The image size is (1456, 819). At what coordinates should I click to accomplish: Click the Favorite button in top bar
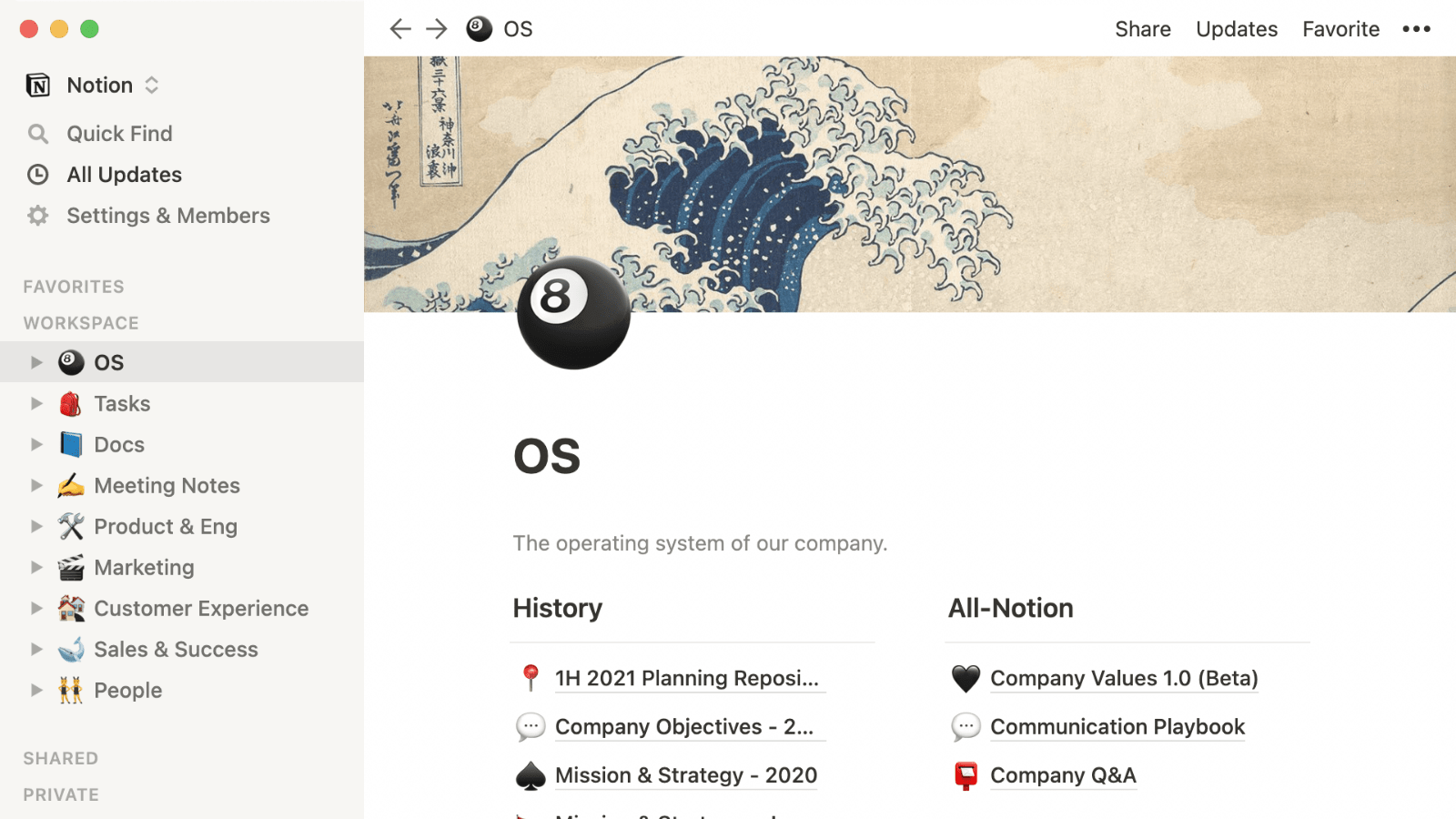click(x=1340, y=29)
